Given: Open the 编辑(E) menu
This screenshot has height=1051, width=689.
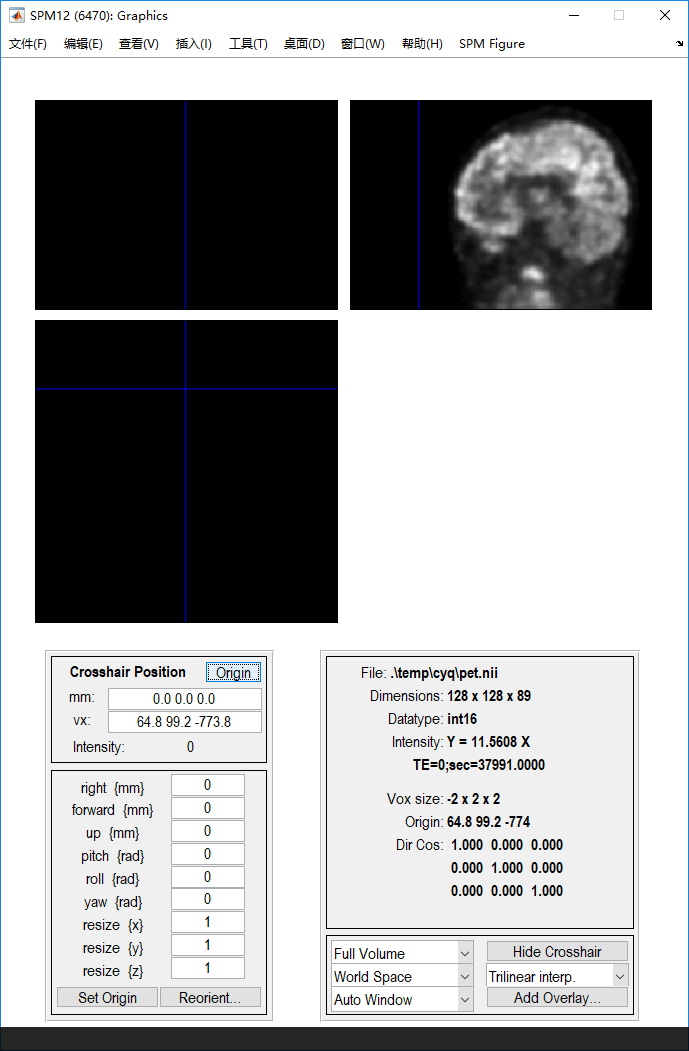Looking at the screenshot, I should pyautogui.click(x=83, y=44).
